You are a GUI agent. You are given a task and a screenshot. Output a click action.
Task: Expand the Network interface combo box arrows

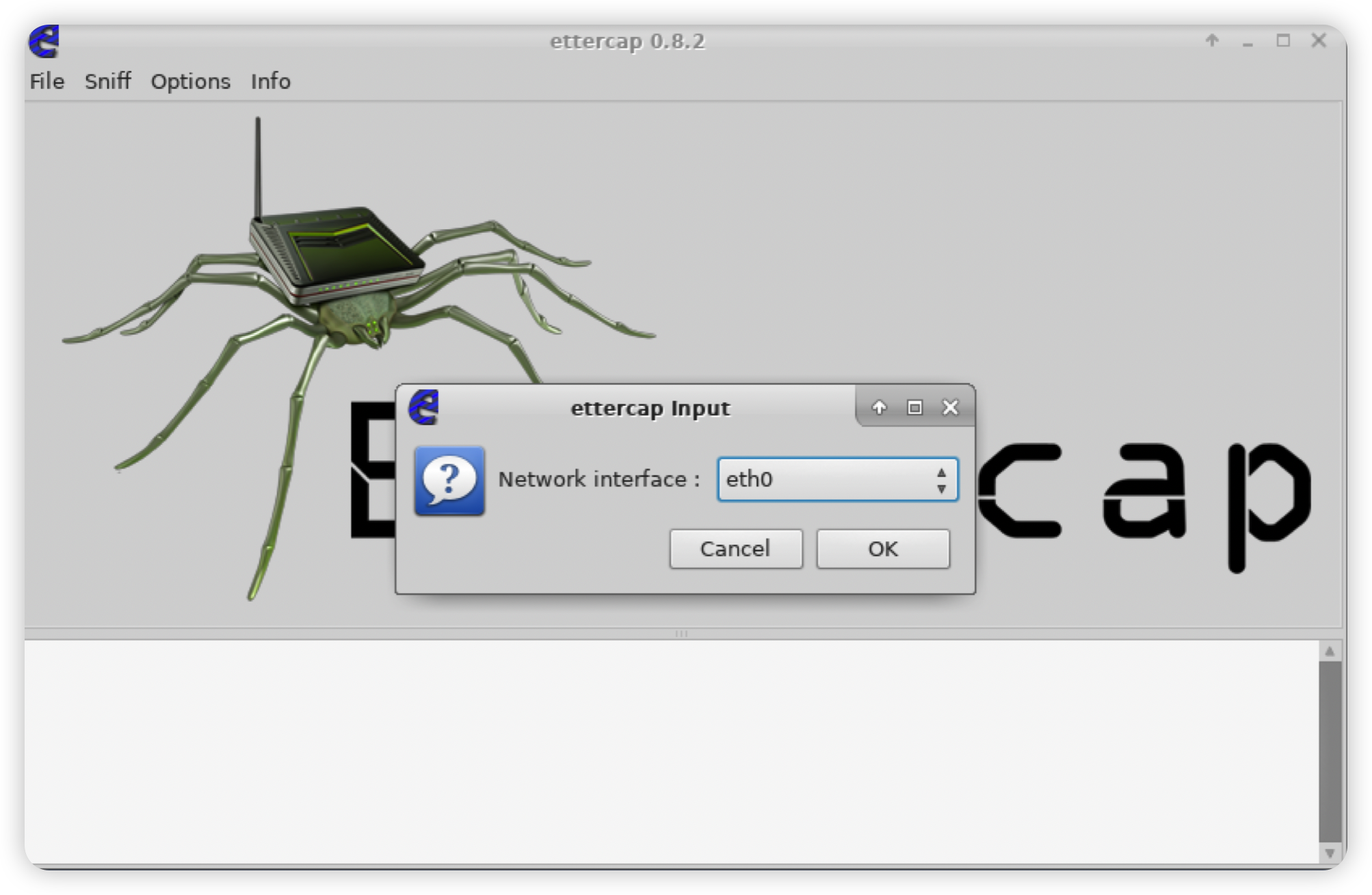coord(941,480)
